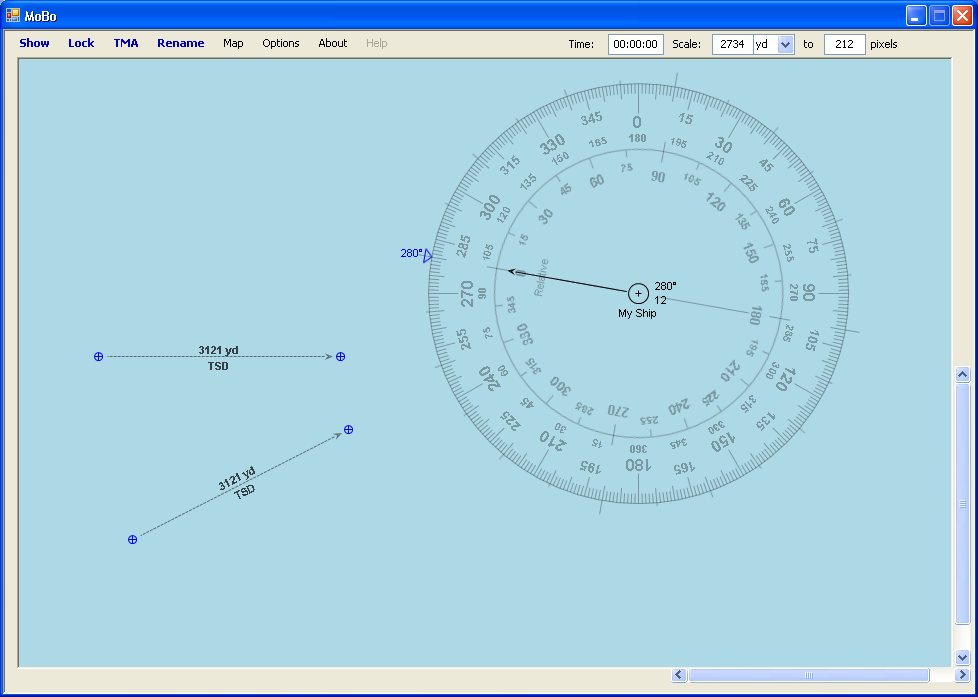Open the Lock menu
The width and height of the screenshot is (978, 697).
[81, 43]
